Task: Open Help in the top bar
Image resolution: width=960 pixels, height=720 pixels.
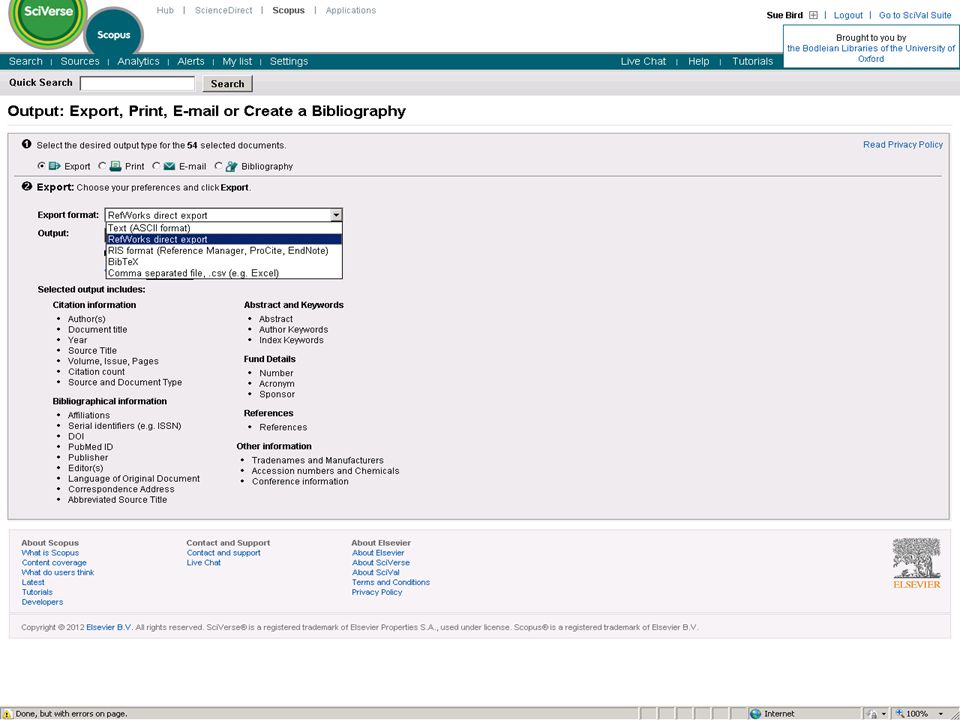Action: (x=699, y=61)
